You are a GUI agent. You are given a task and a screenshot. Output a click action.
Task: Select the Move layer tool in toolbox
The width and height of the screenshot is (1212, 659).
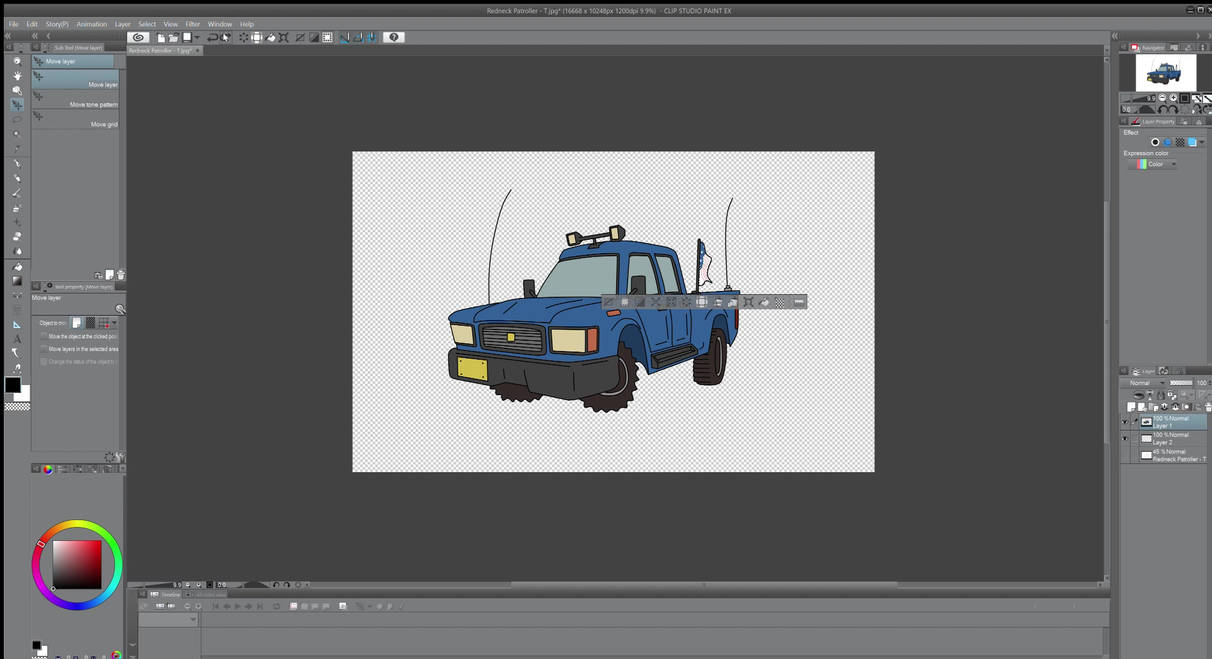coord(17,104)
